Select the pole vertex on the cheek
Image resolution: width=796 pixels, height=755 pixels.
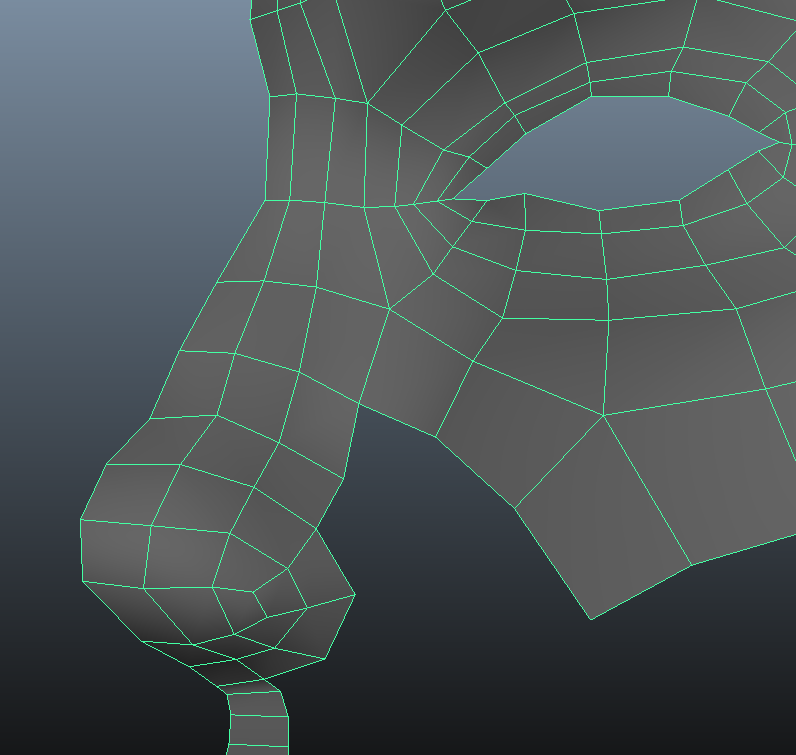pos(604,416)
